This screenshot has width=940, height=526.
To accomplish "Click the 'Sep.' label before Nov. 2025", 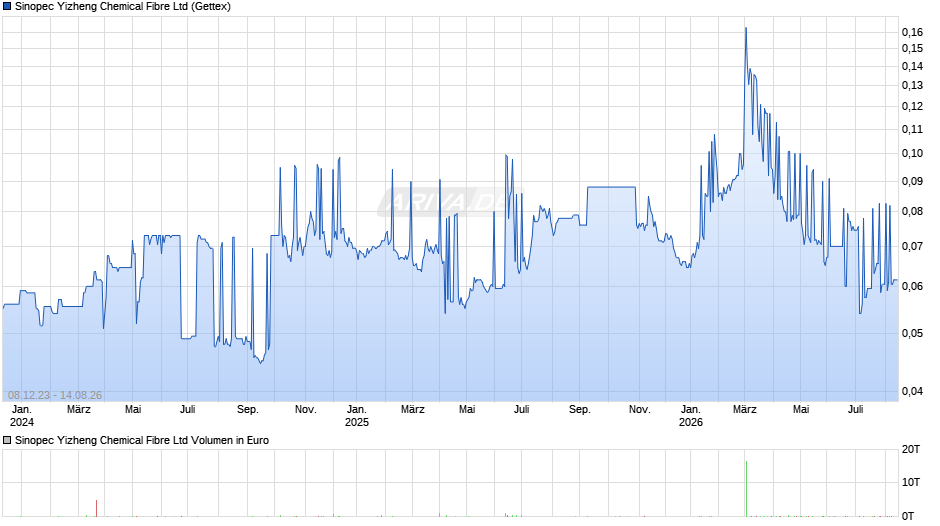I will click(x=580, y=409).
